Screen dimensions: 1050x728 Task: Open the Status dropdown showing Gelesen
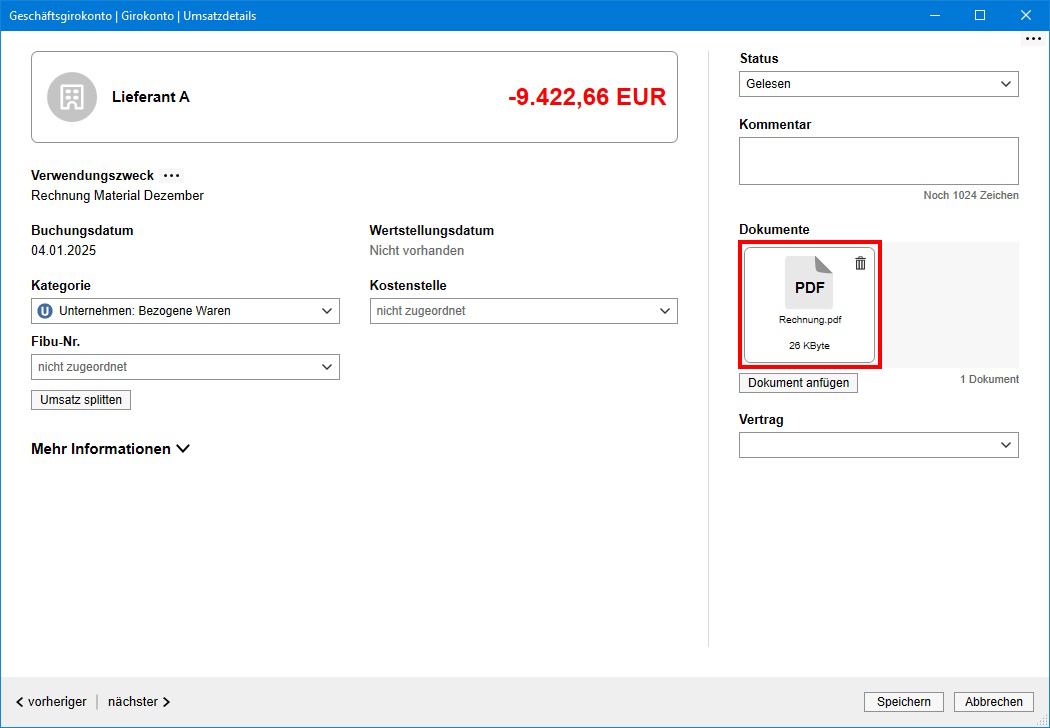click(879, 84)
